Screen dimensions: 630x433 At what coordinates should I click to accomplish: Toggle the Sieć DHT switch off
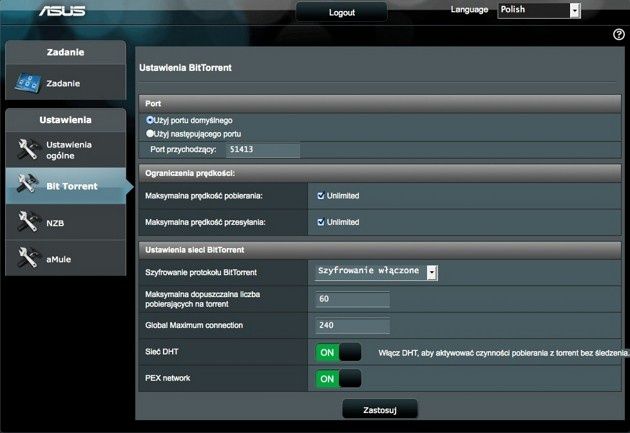(x=338, y=352)
